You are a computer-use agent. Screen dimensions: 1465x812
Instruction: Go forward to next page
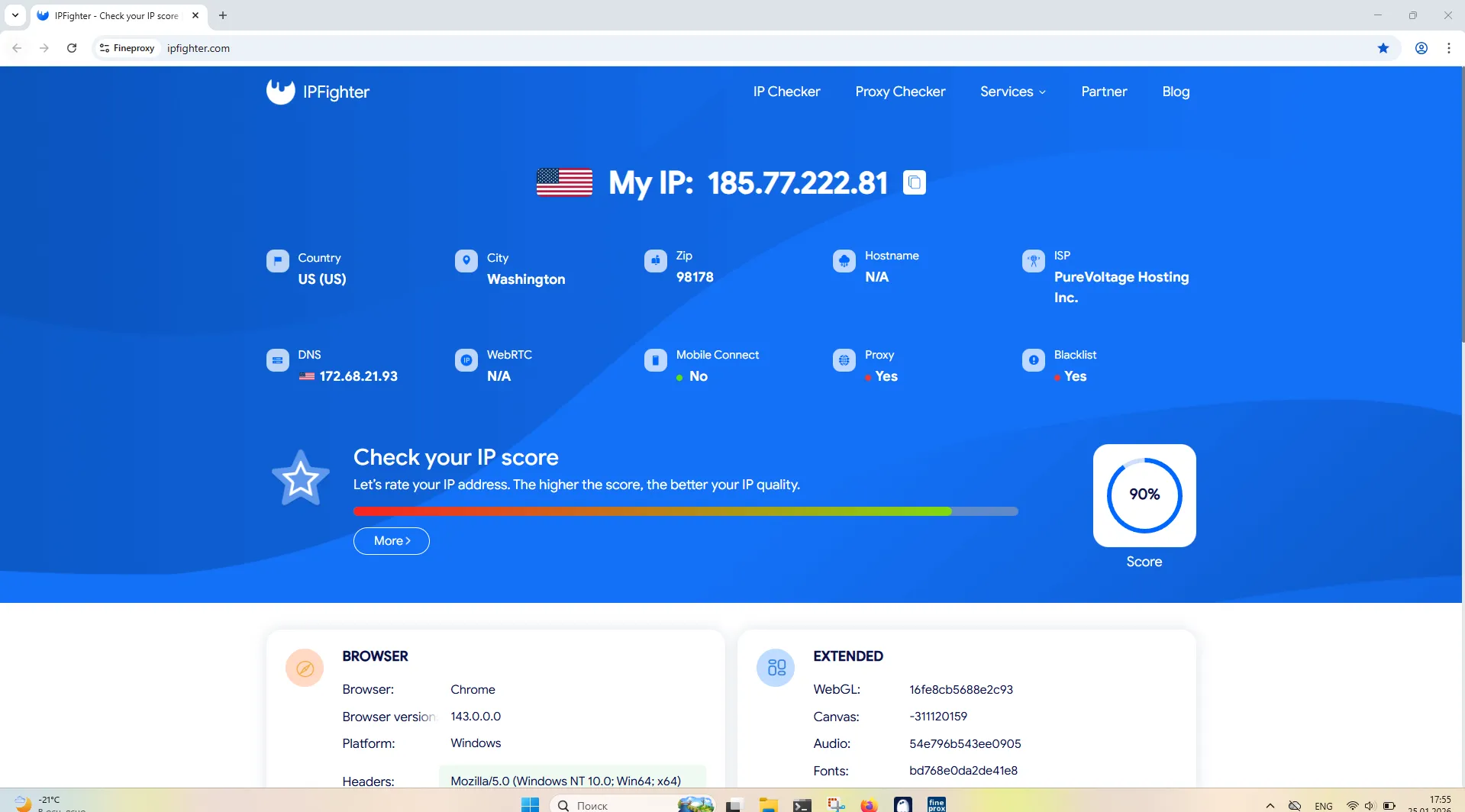(44, 48)
